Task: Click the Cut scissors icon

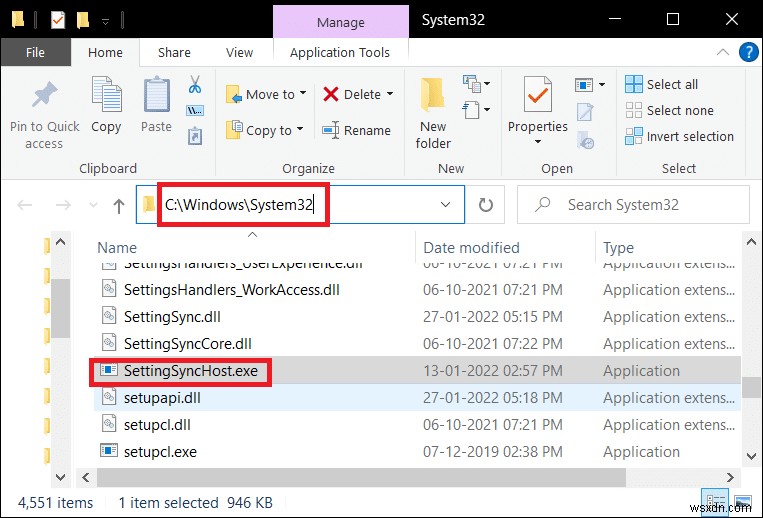Action: coord(196,84)
